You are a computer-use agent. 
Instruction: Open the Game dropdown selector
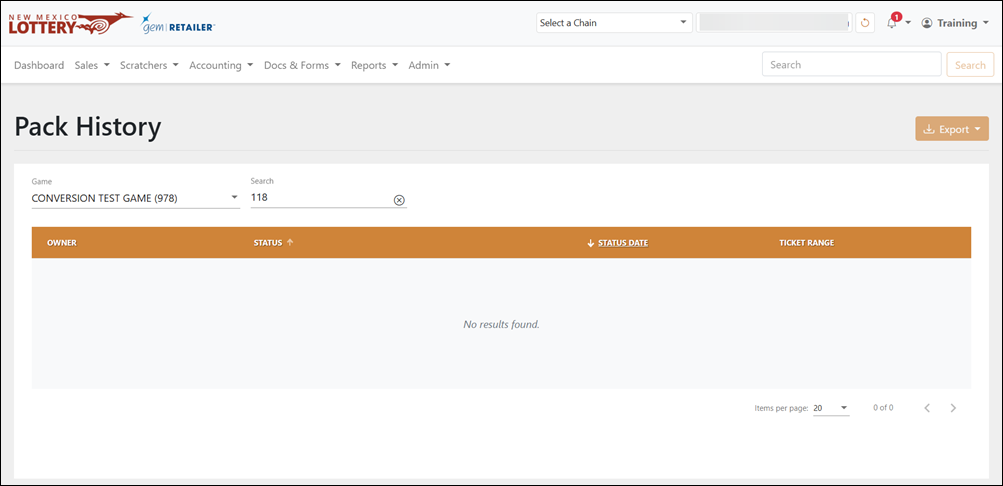click(x=136, y=198)
